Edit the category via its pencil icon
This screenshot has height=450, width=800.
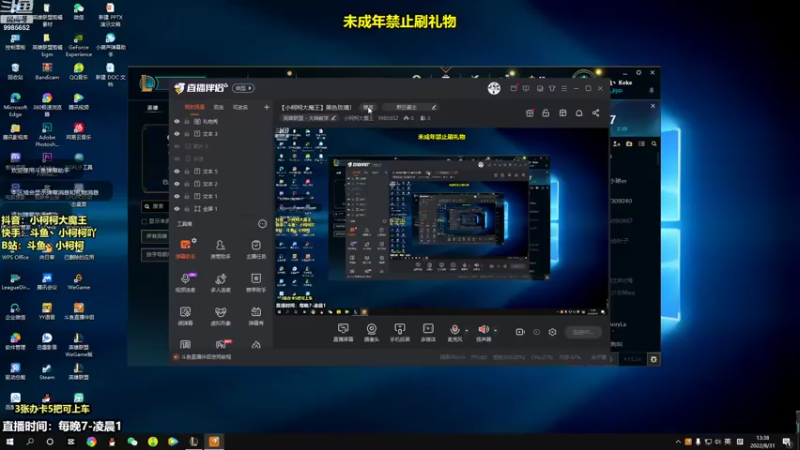(334, 118)
